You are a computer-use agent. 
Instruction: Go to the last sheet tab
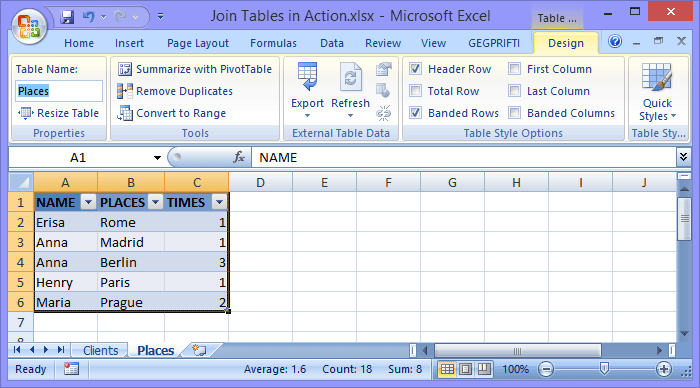coord(61,350)
